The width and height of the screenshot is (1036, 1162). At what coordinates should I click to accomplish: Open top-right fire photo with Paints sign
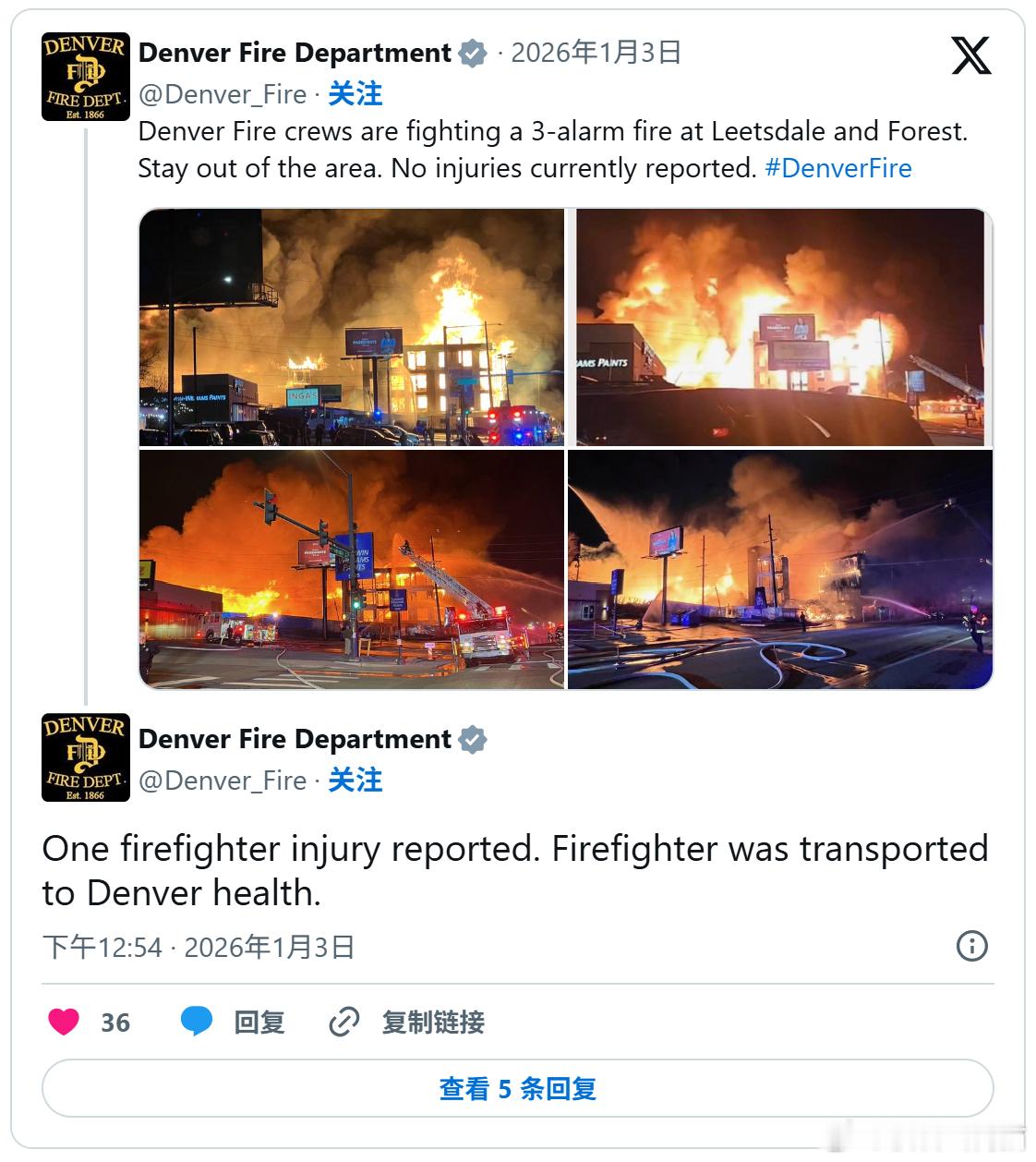[780, 327]
